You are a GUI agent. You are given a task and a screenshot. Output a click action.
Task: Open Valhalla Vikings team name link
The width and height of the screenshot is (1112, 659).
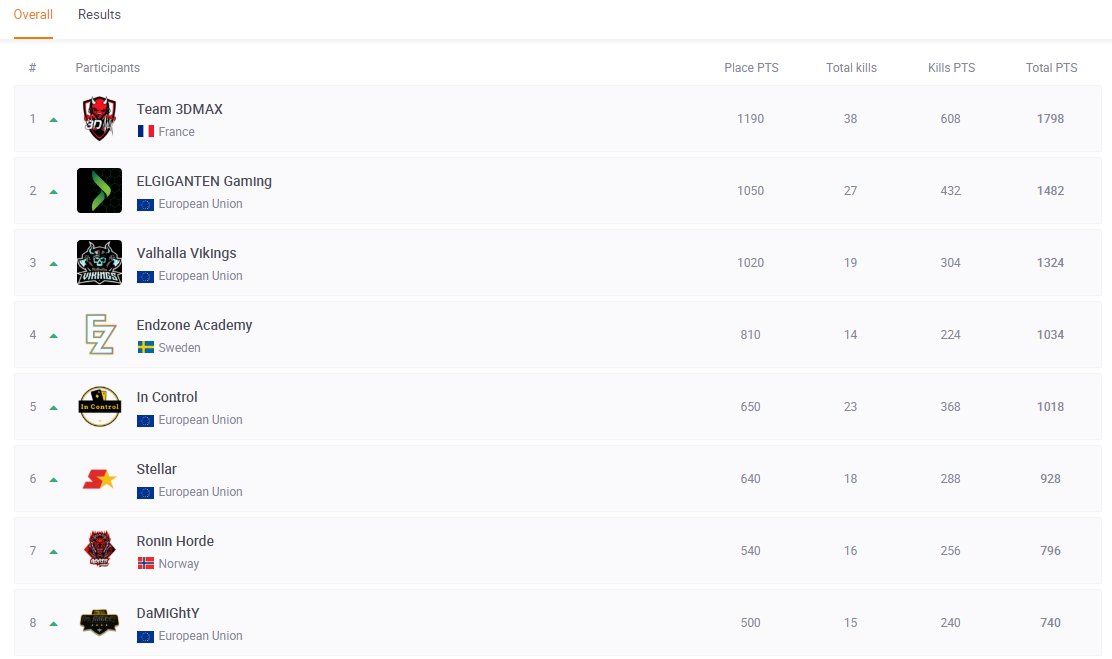pos(187,253)
